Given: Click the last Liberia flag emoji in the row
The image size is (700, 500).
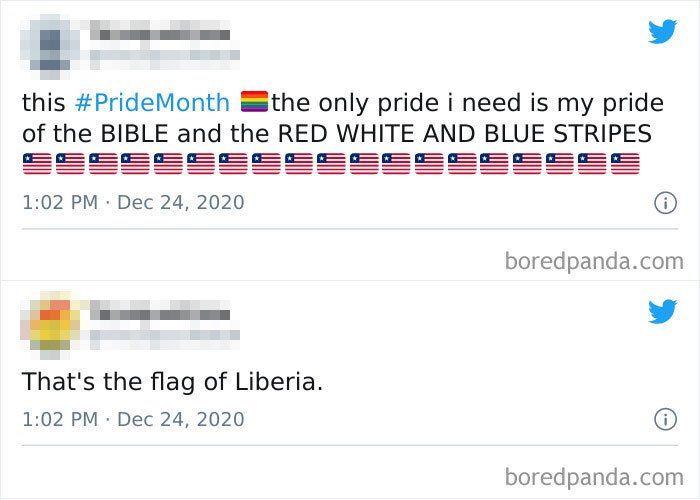Looking at the screenshot, I should coord(625,164).
